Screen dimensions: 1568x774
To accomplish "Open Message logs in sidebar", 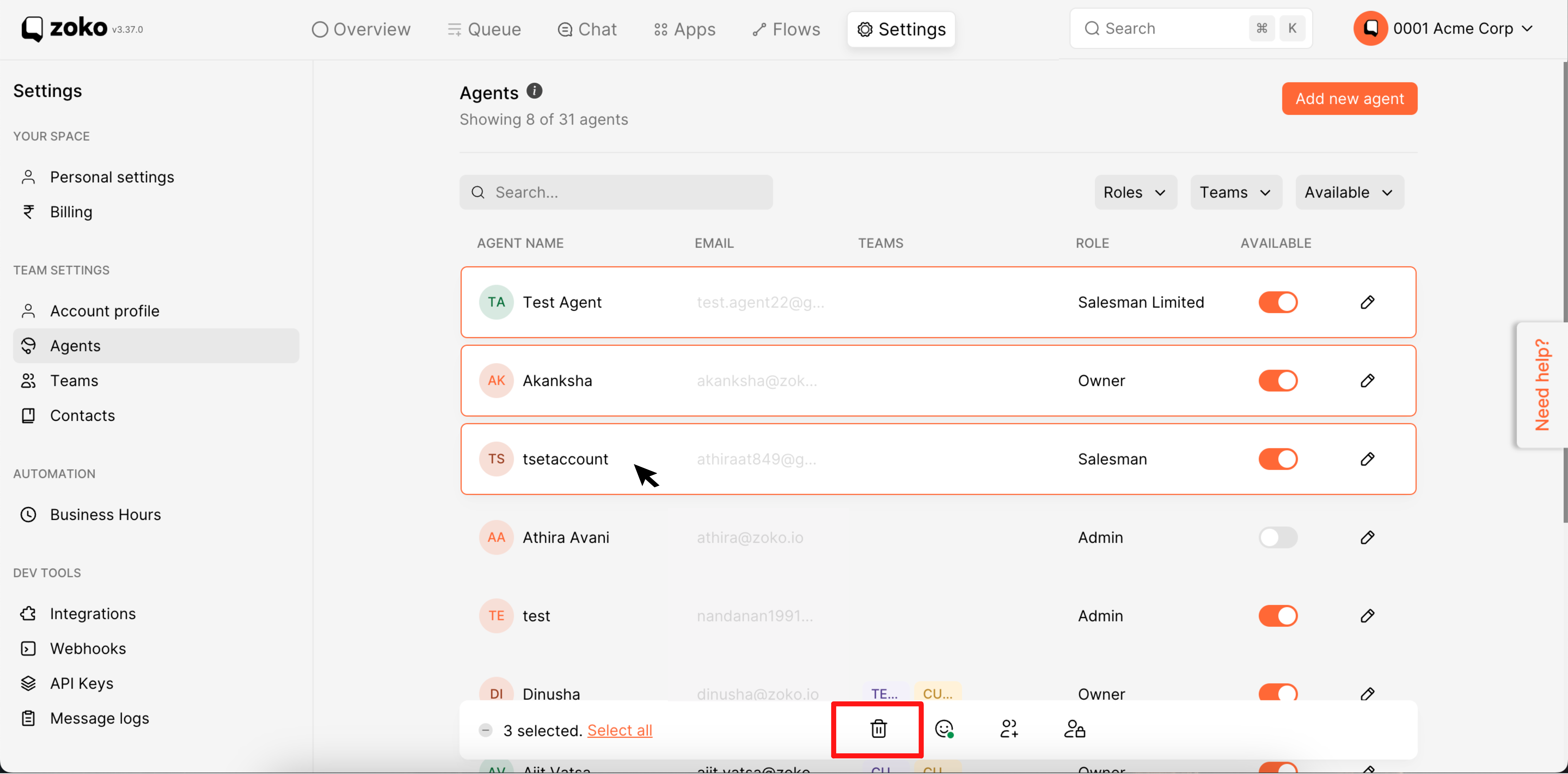I will [156, 719].
